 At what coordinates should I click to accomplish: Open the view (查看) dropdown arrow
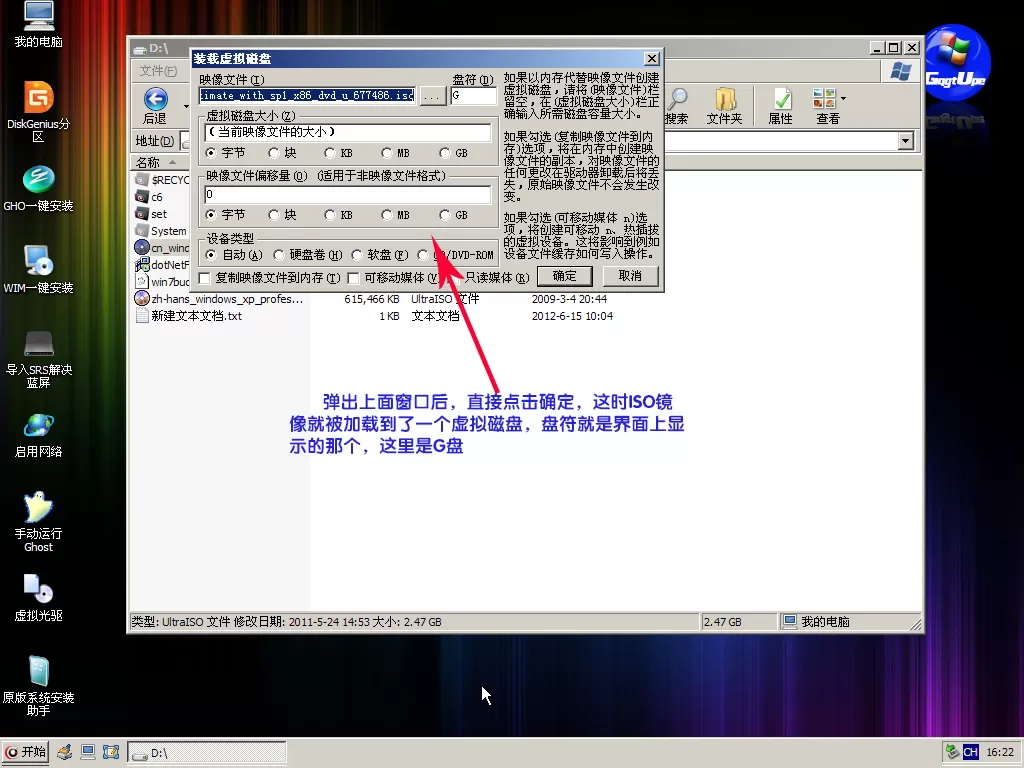[x=843, y=99]
